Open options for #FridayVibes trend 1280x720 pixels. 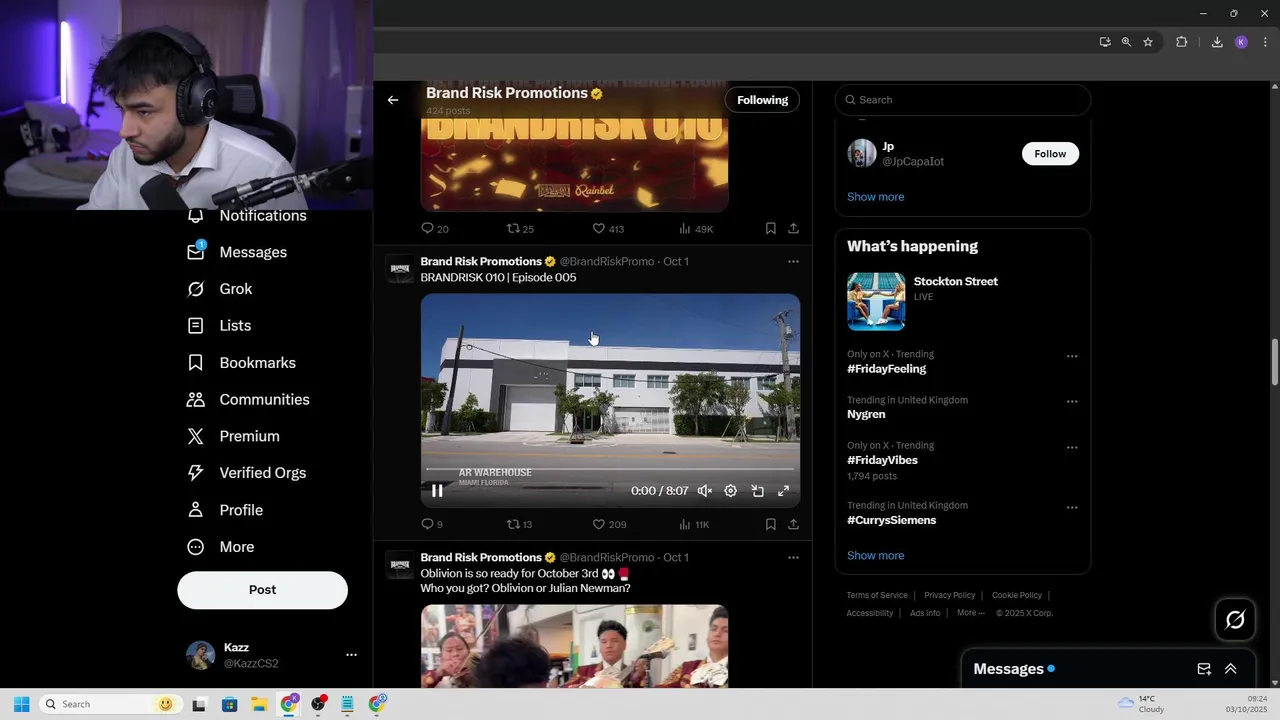click(x=1072, y=448)
